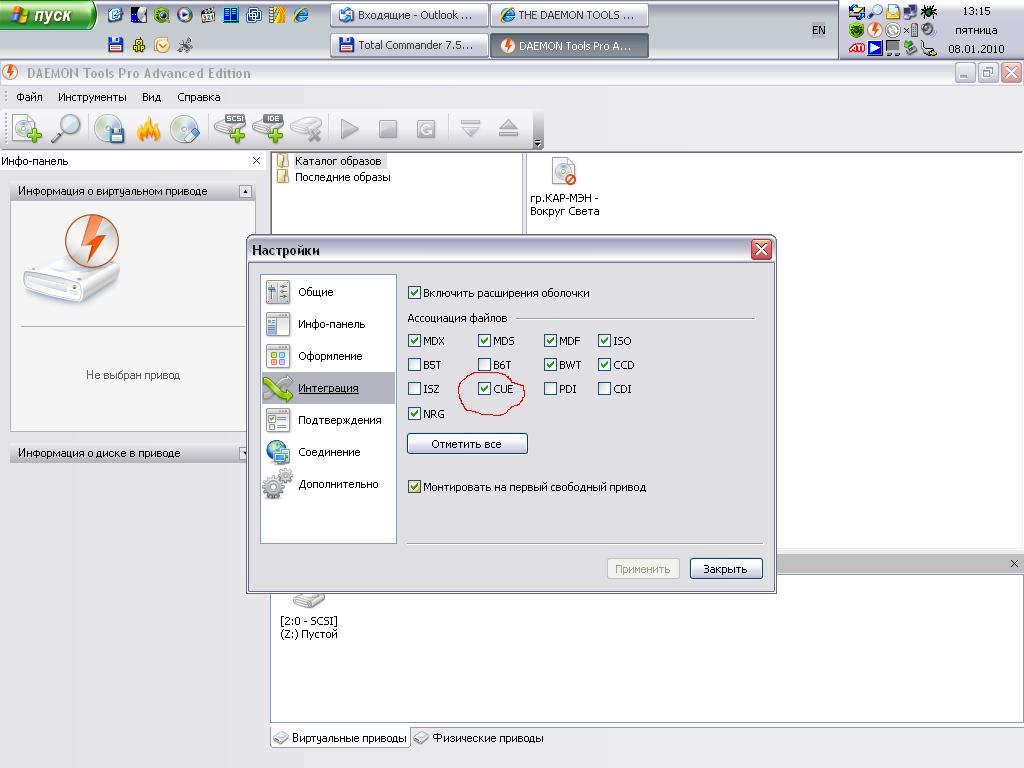Viewport: 1024px width, 768px height.
Task: Click the Закрыть button in settings
Action: 725,569
